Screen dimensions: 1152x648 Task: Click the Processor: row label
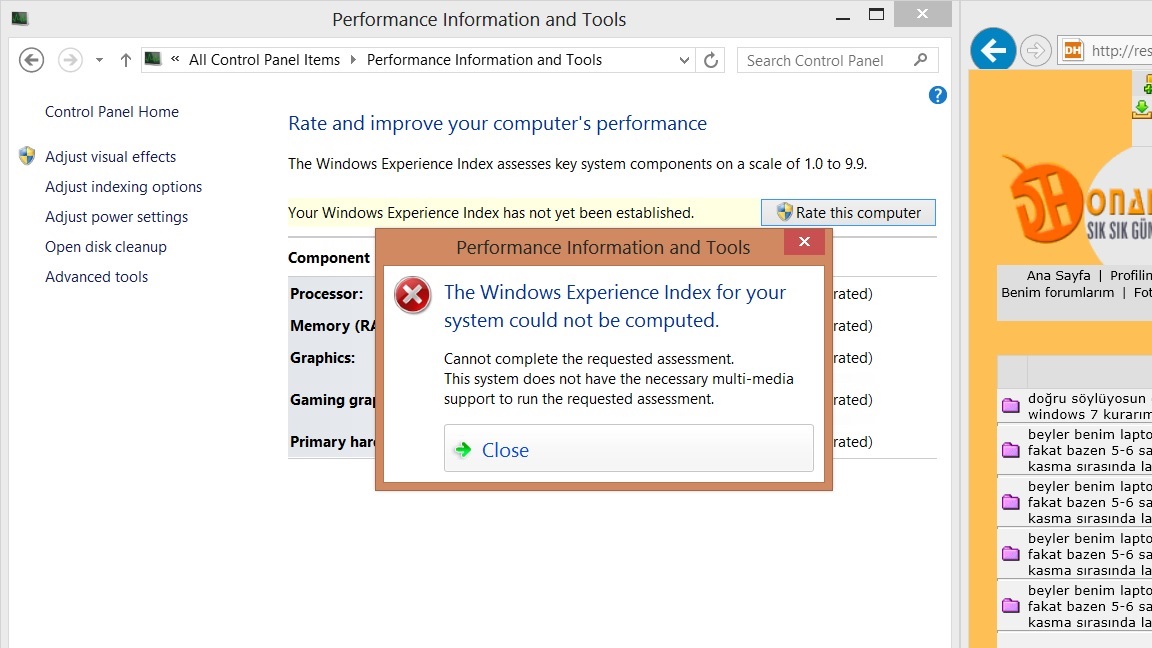point(326,294)
